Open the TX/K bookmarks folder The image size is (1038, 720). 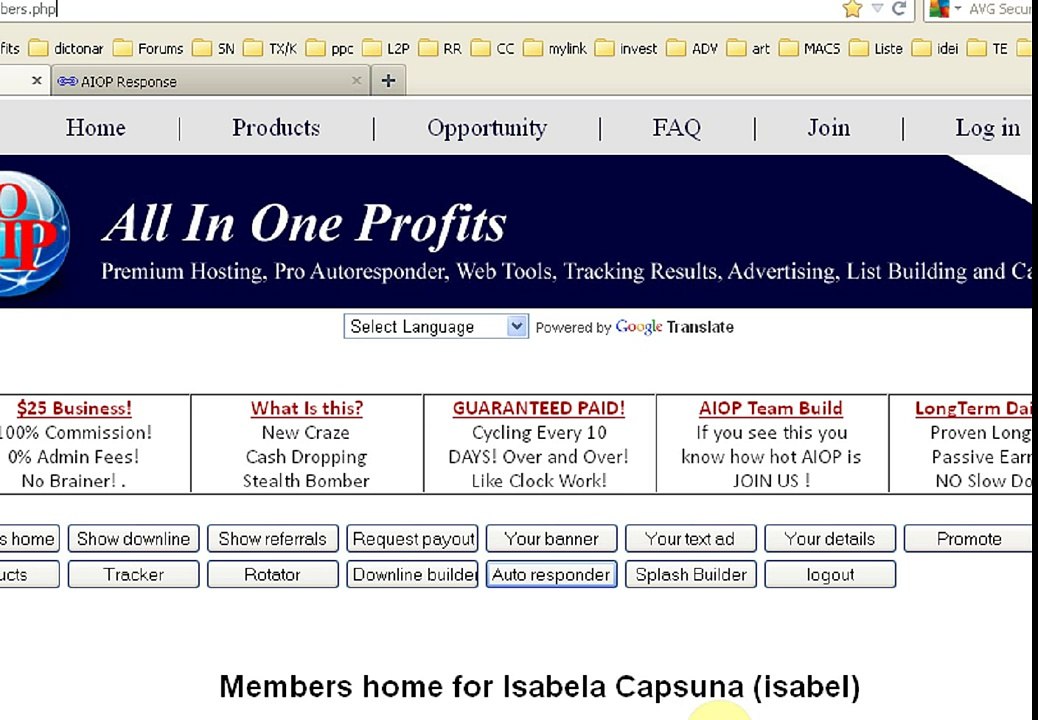270,48
